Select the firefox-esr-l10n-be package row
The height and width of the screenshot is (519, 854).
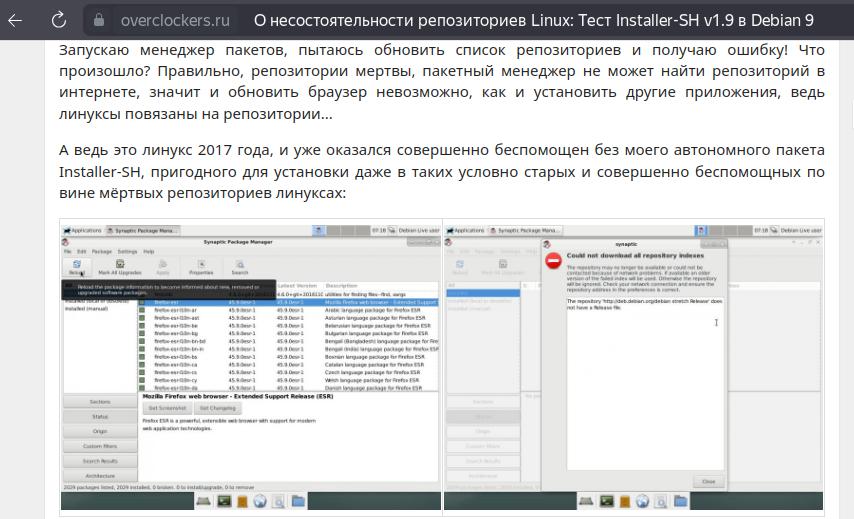click(288, 326)
